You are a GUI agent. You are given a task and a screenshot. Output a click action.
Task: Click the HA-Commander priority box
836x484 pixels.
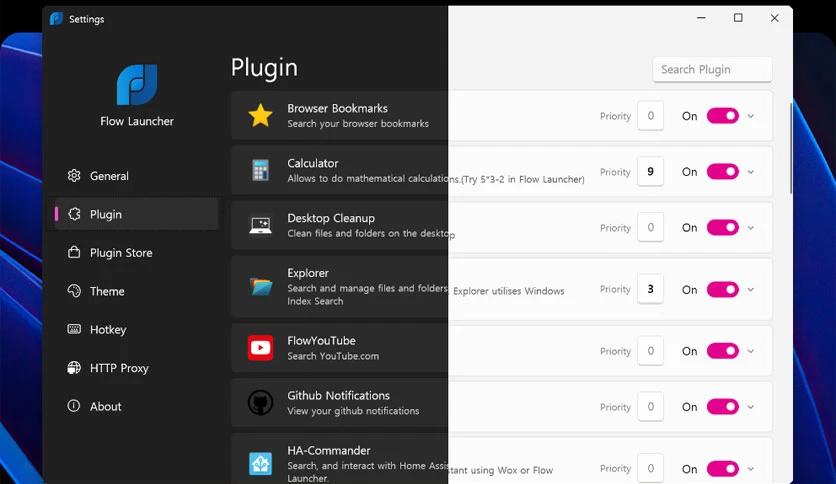650,468
